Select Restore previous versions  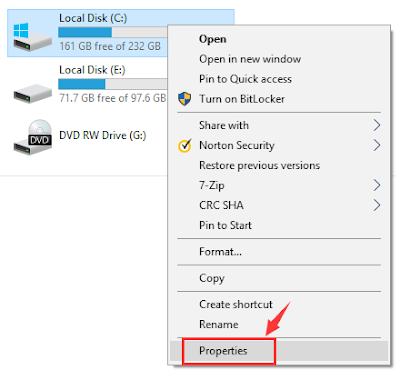point(259,166)
